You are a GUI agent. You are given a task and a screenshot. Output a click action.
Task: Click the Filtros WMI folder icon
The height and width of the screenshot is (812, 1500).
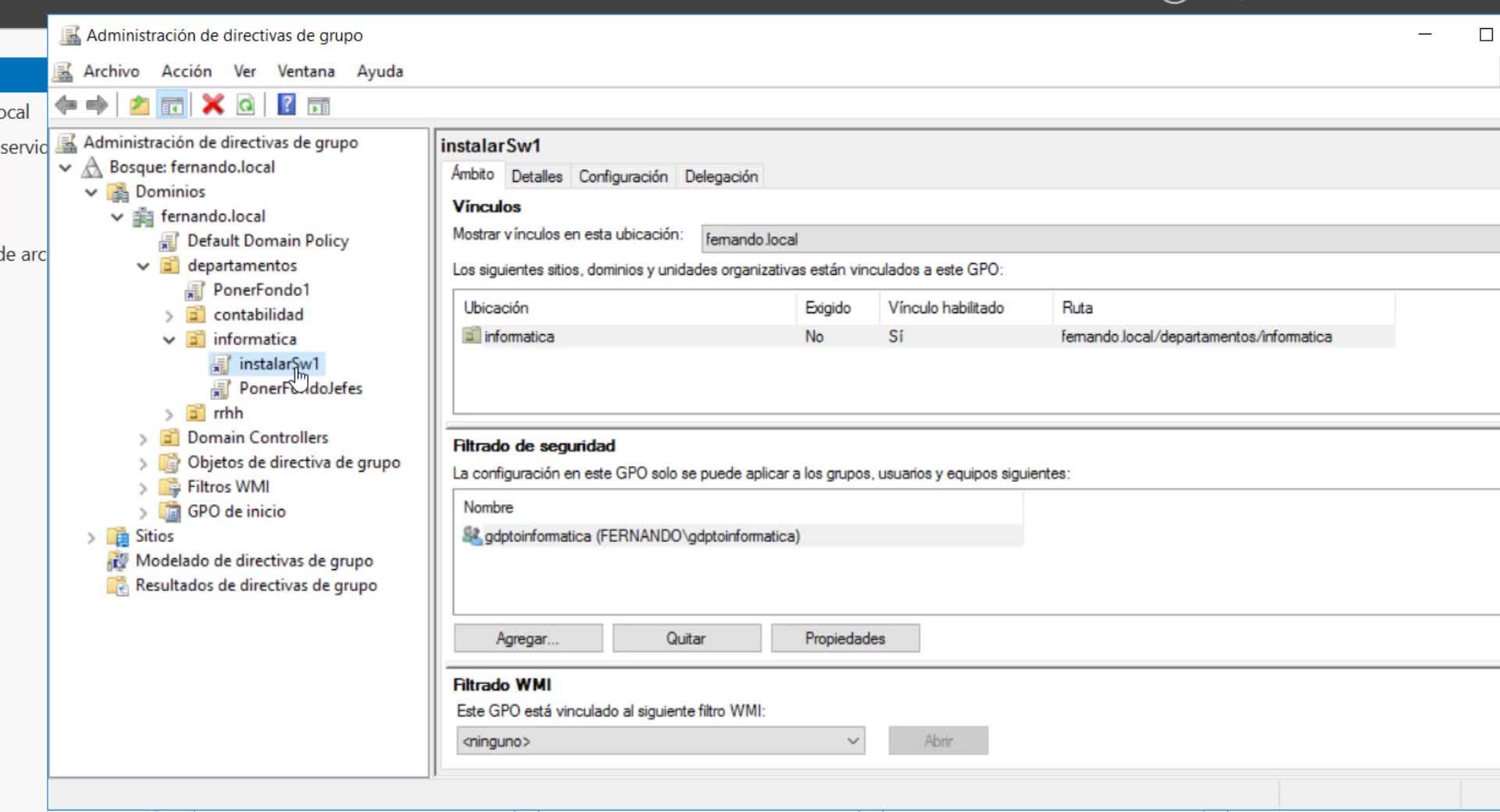pos(170,487)
